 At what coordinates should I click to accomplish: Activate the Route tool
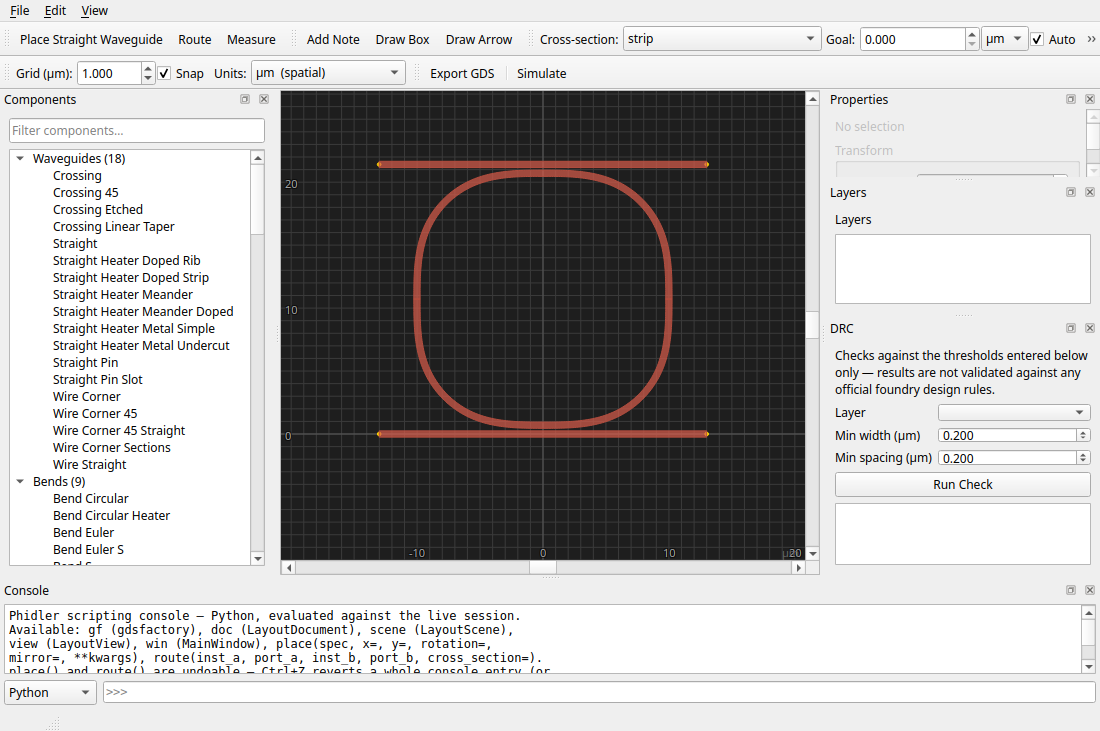[x=194, y=39]
